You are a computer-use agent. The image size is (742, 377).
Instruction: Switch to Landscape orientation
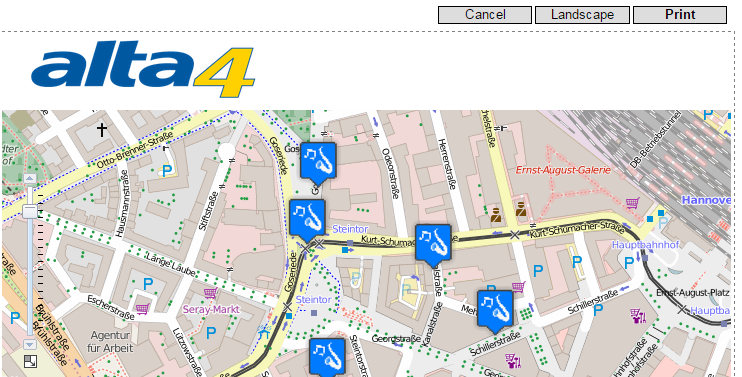[x=582, y=15]
